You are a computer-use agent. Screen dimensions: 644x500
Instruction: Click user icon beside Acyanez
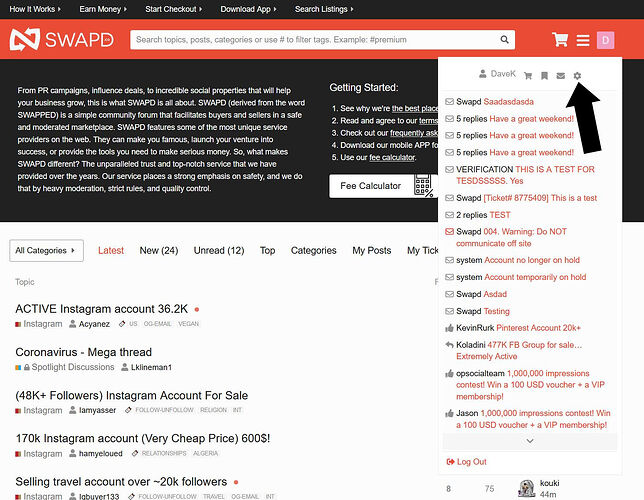pos(73,324)
